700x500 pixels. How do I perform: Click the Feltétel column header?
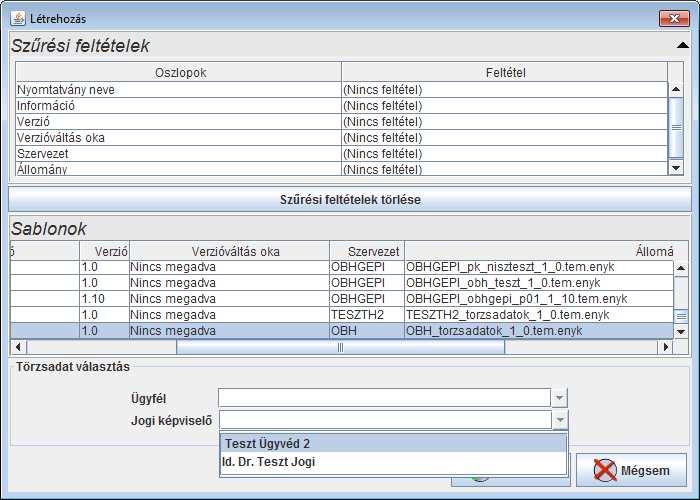pos(505,72)
